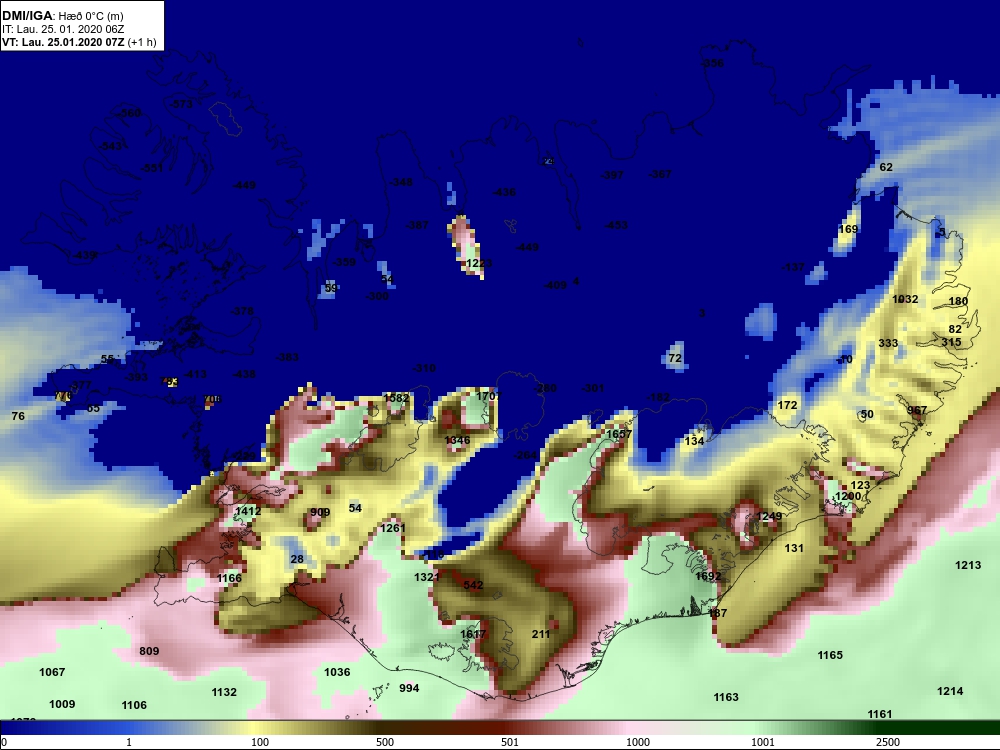Click the map value 333

pyautogui.click(x=888, y=343)
